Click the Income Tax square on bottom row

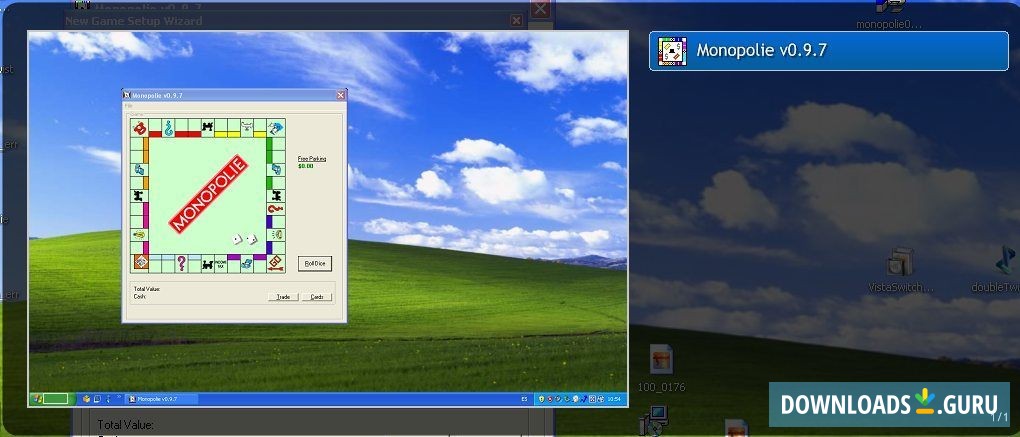coord(221,263)
